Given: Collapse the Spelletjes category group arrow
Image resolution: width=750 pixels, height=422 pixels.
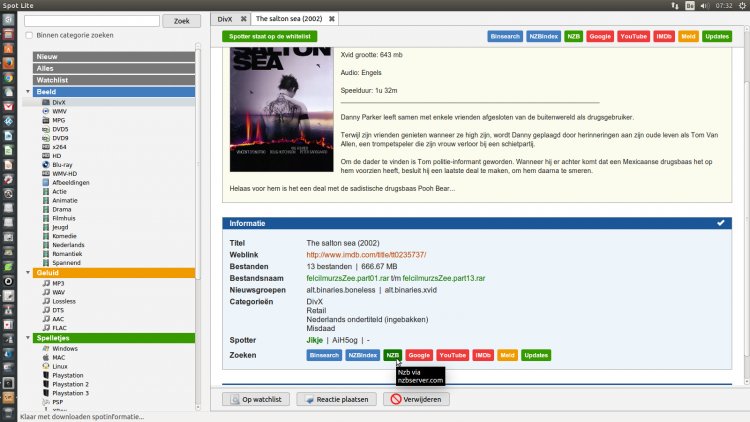Looking at the screenshot, I should pos(28,338).
